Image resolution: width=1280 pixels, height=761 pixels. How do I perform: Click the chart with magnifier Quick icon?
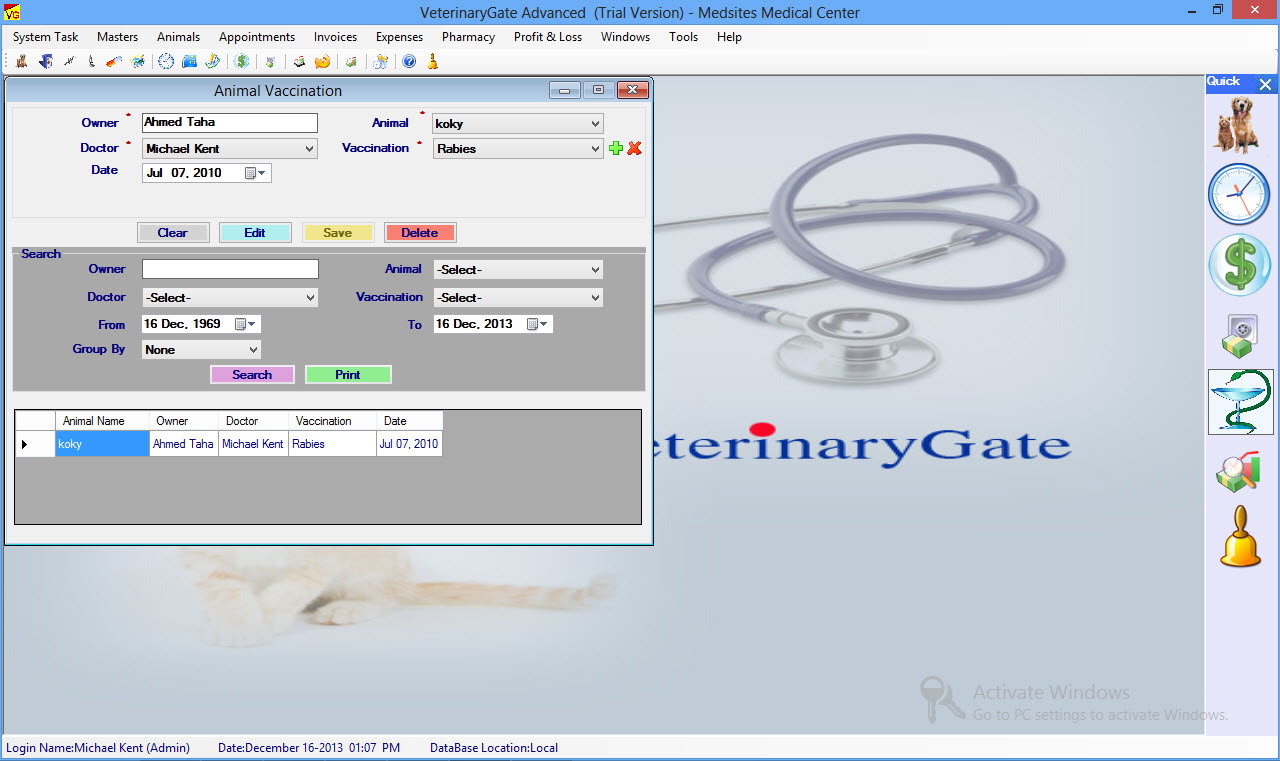[1238, 471]
